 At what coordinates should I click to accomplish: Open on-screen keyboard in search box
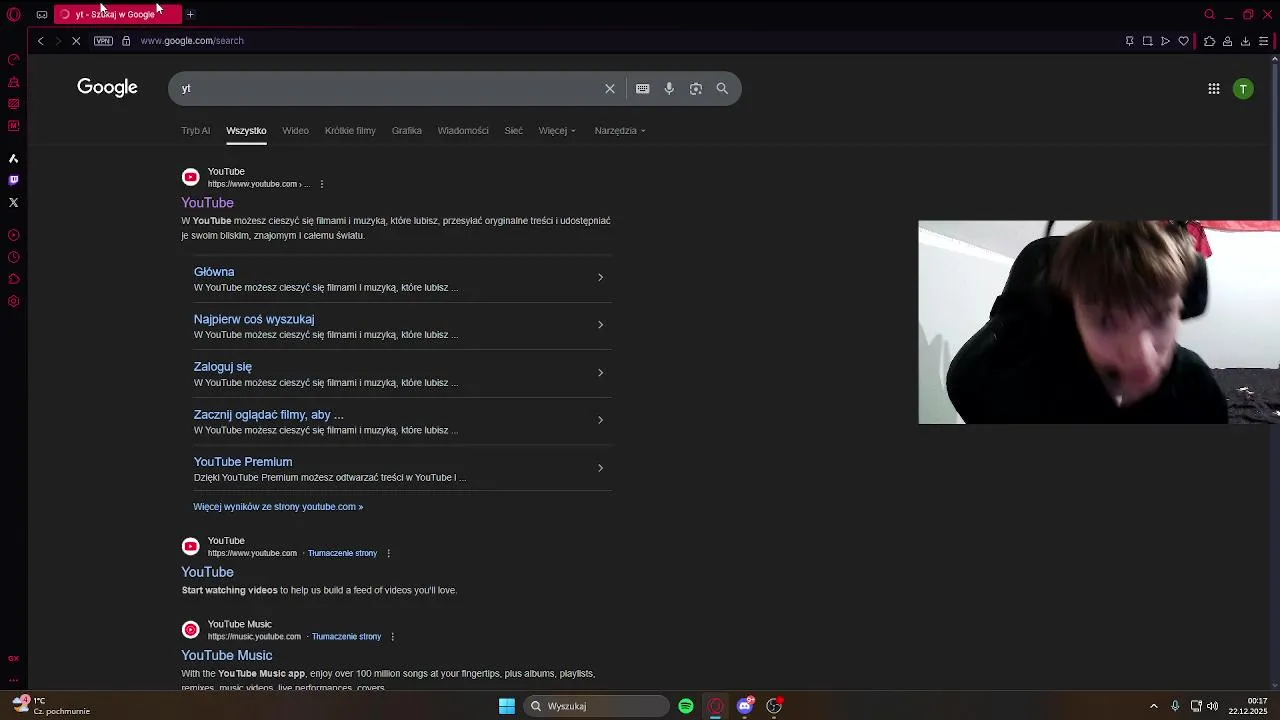click(643, 88)
